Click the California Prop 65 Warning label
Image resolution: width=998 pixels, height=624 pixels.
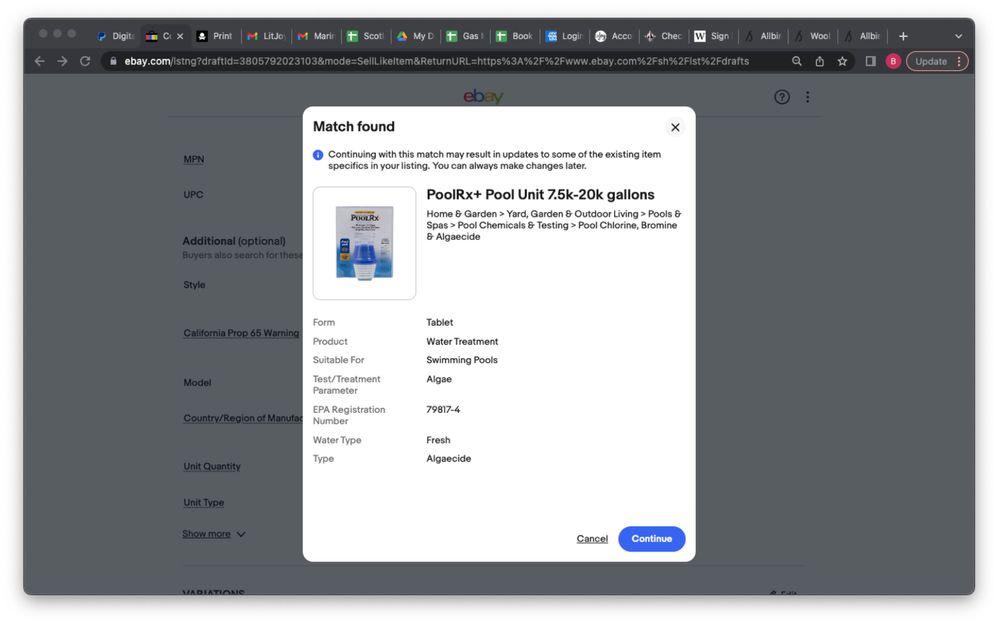pyautogui.click(x=241, y=333)
